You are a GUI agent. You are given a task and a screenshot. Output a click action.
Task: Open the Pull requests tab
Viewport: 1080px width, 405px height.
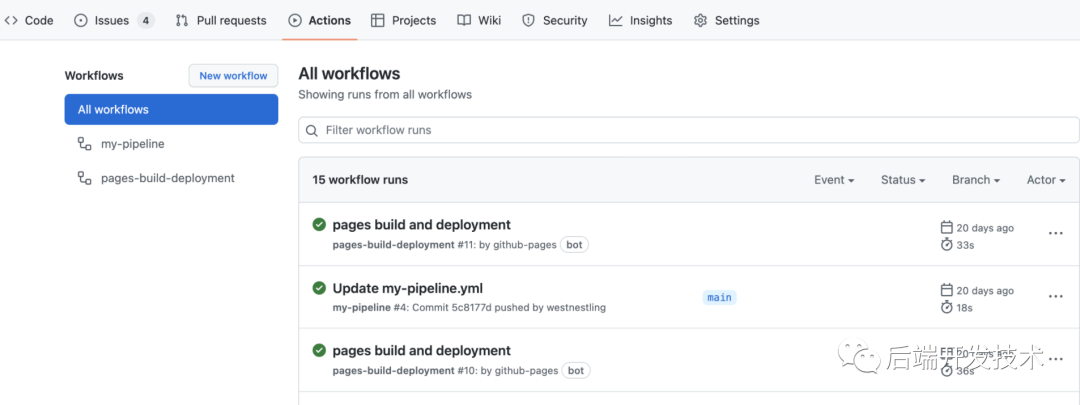click(220, 20)
